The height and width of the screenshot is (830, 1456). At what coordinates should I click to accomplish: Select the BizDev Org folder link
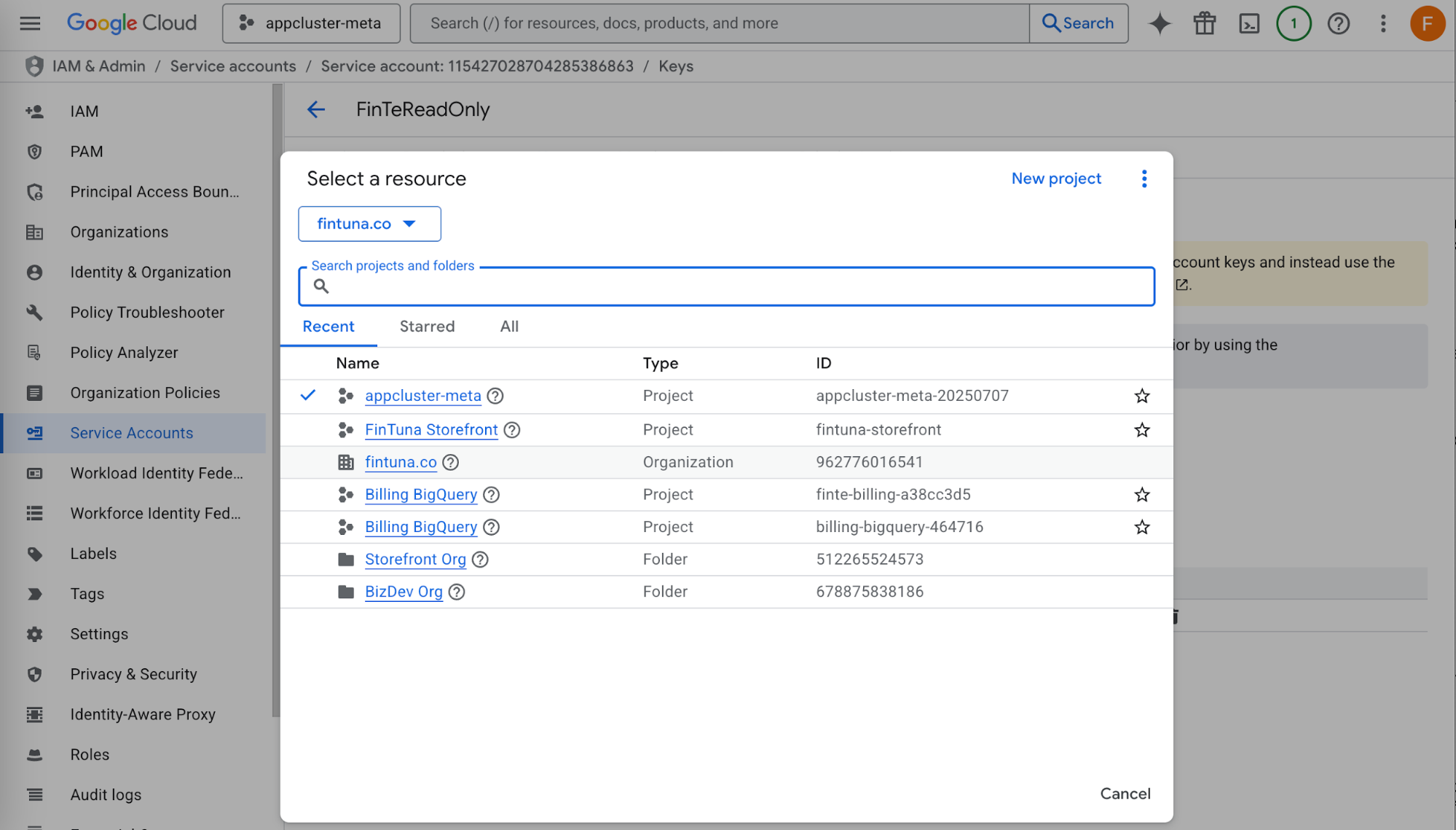pos(404,592)
